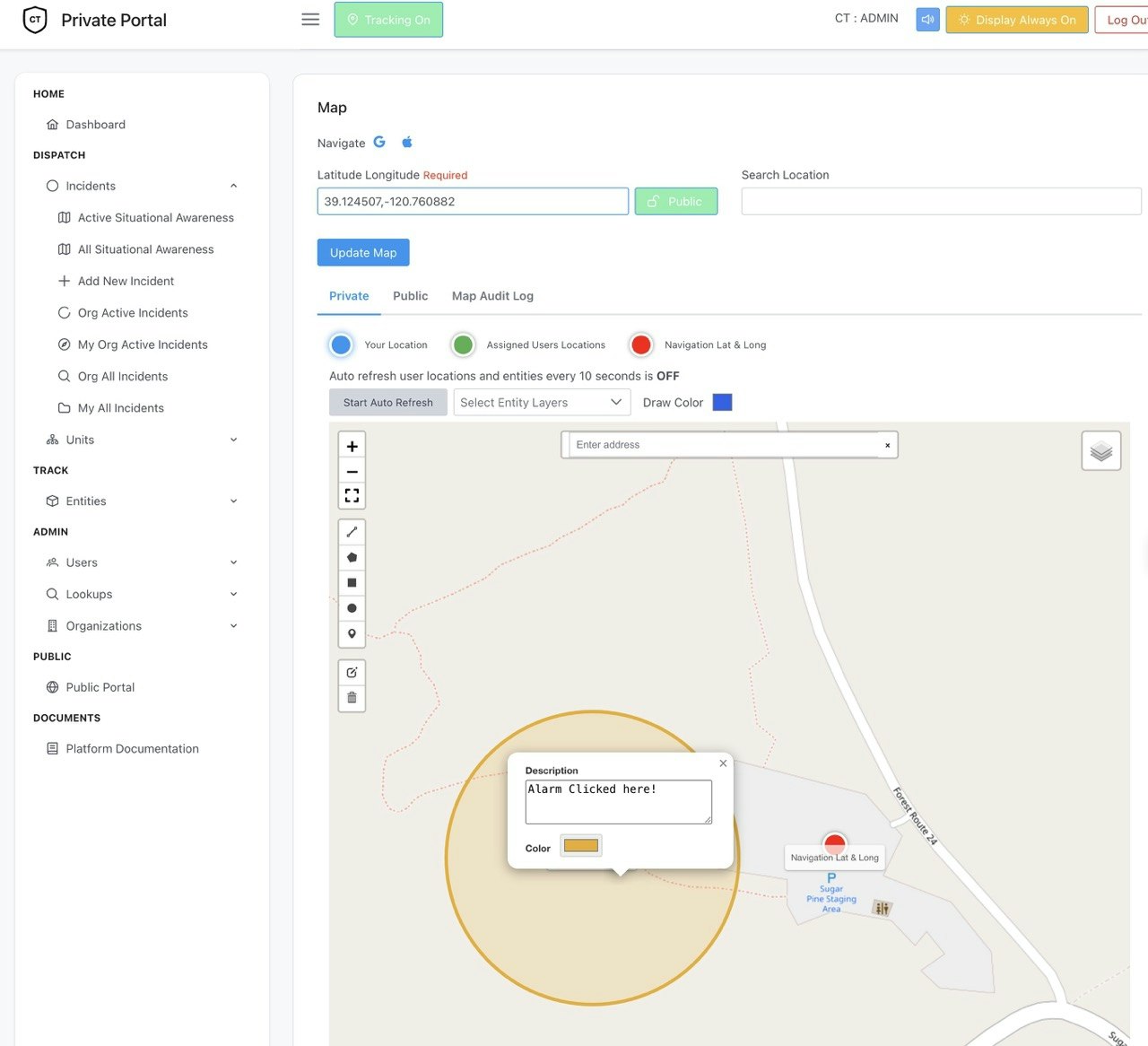Expand the Units menu section
This screenshot has width=1148, height=1046.
tap(143, 440)
